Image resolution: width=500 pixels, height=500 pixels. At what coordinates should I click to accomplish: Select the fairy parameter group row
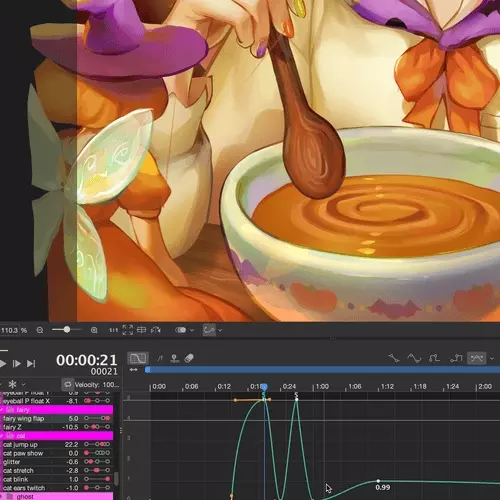point(57,410)
